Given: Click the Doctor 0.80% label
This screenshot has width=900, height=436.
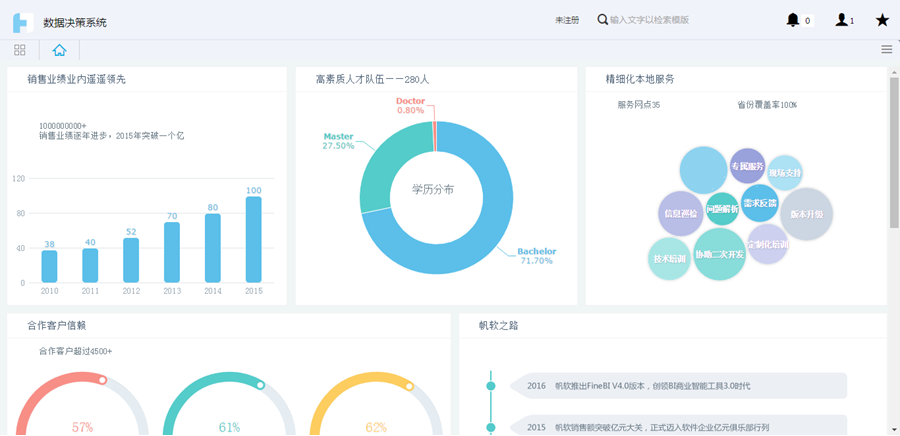Looking at the screenshot, I should (410, 106).
